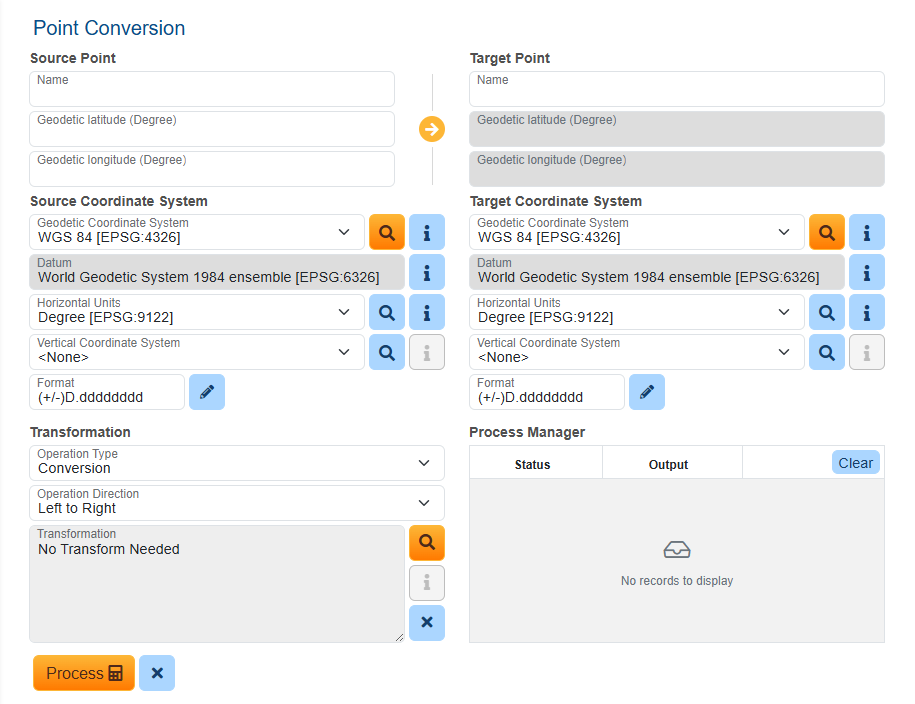Open the Operation Direction dropdown
915x704 pixels.
pyautogui.click(x=237, y=503)
